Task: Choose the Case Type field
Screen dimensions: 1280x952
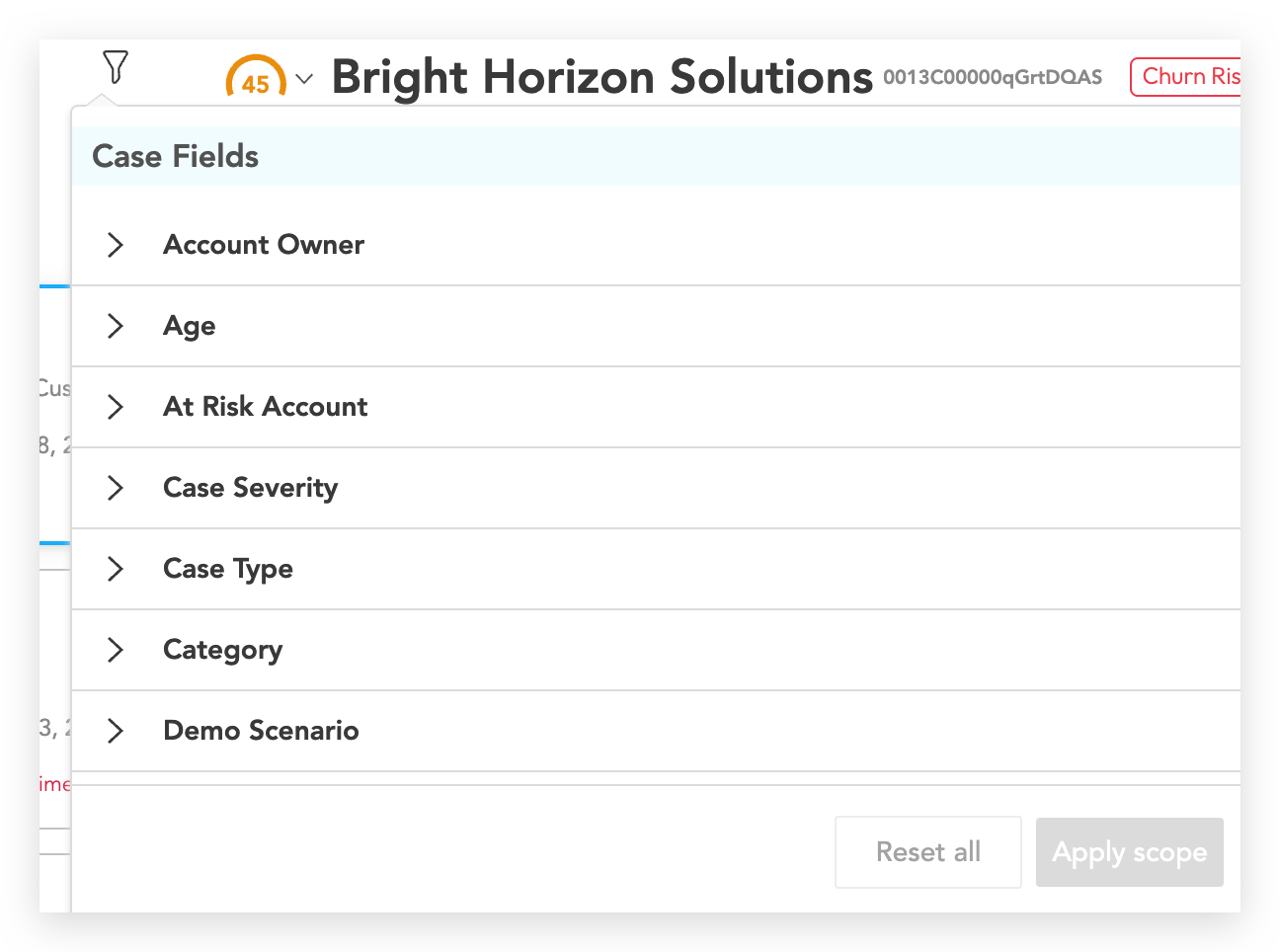Action: (x=228, y=569)
